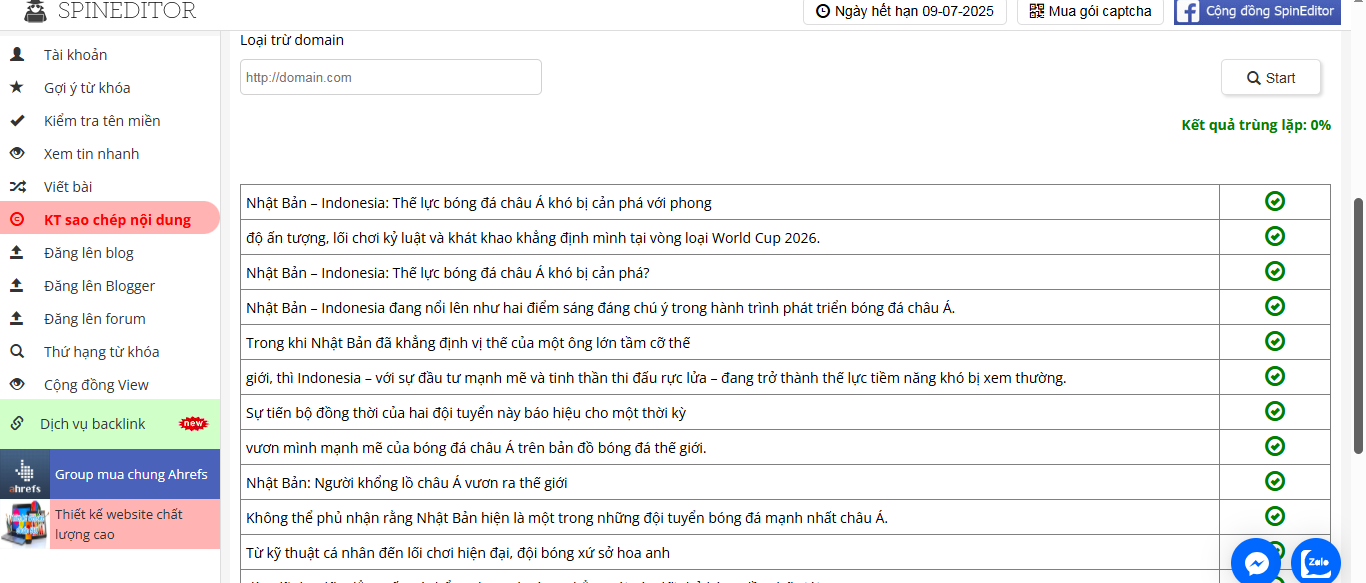Click upload icon beside Đăng lên forum
The image size is (1366, 583).
point(17,319)
